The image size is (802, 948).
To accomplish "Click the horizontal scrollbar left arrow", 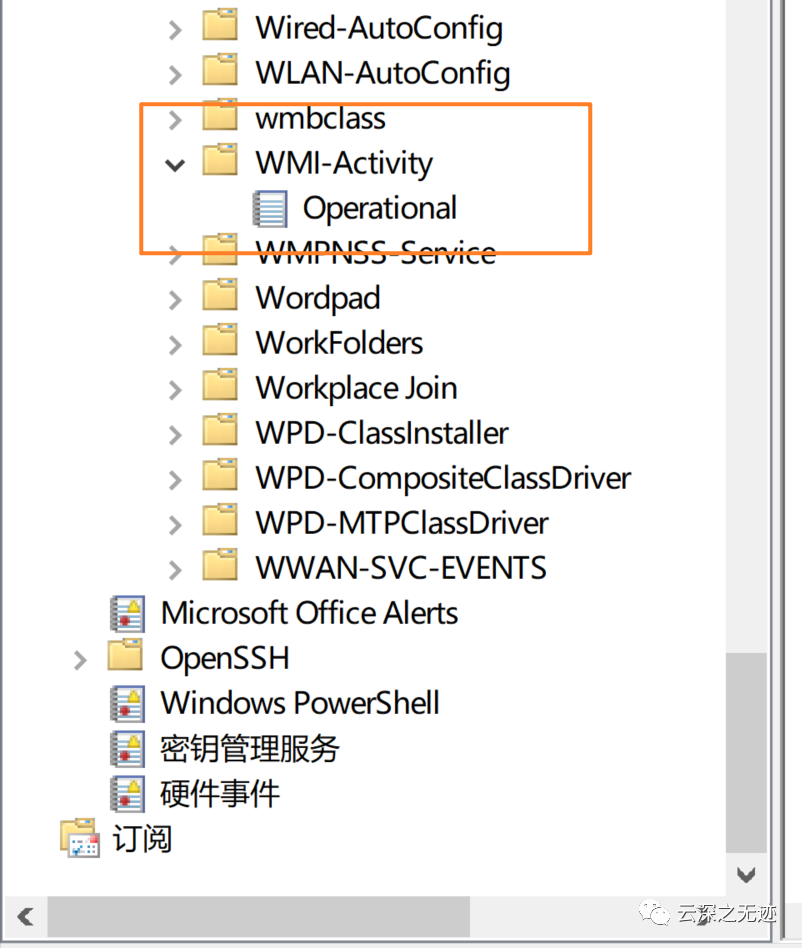I will pos(24,915).
